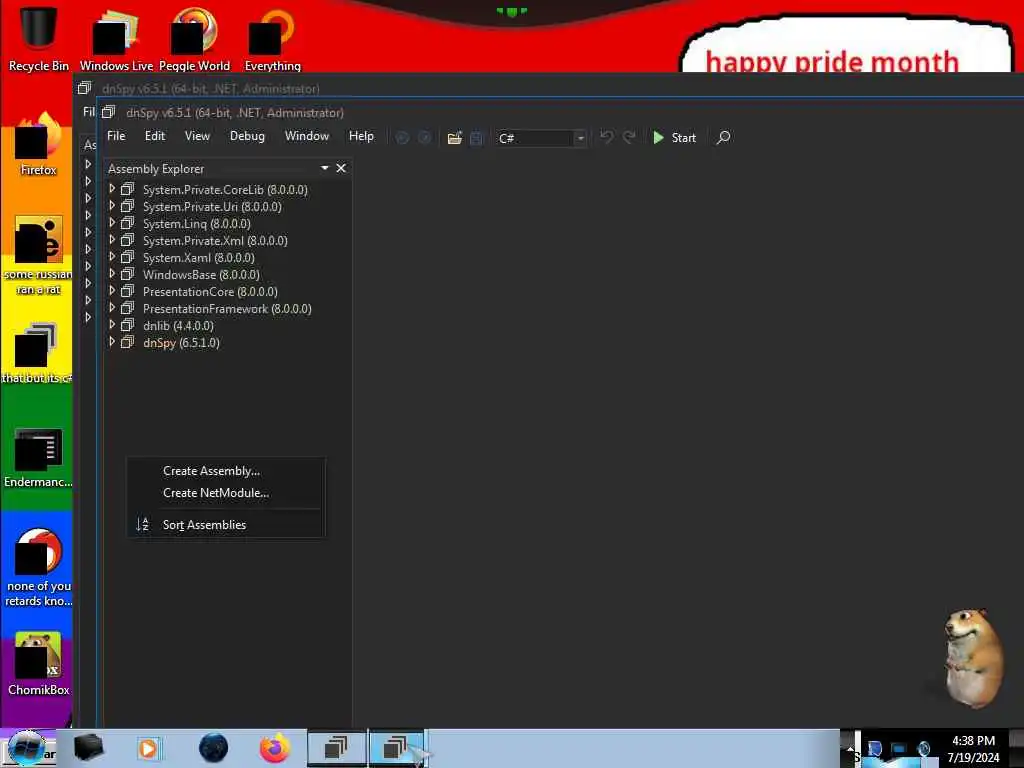Open the Edit menu

tap(155, 136)
